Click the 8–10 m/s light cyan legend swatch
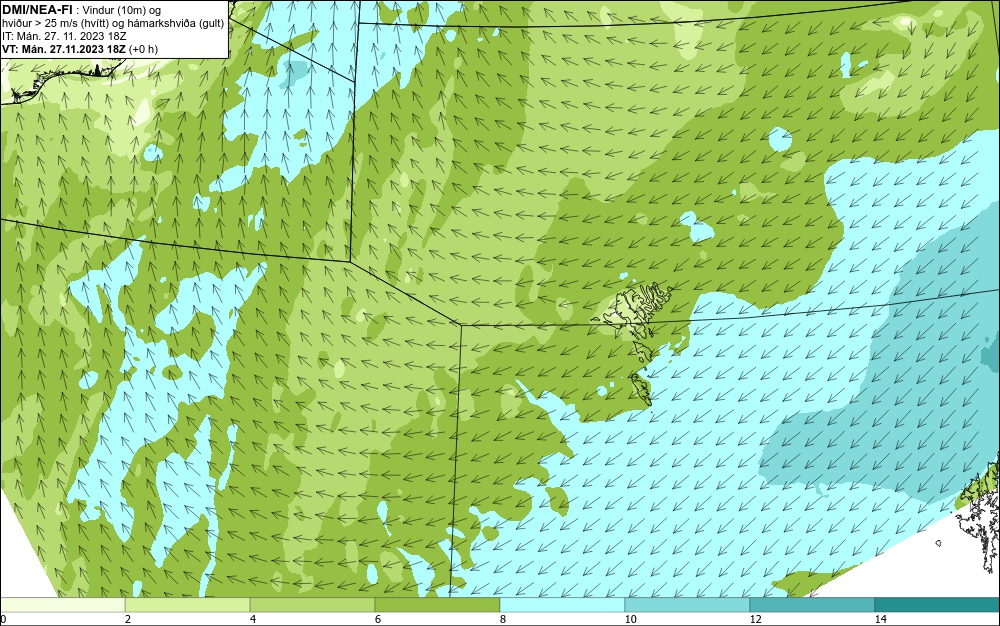1000x626 pixels. coord(562,605)
